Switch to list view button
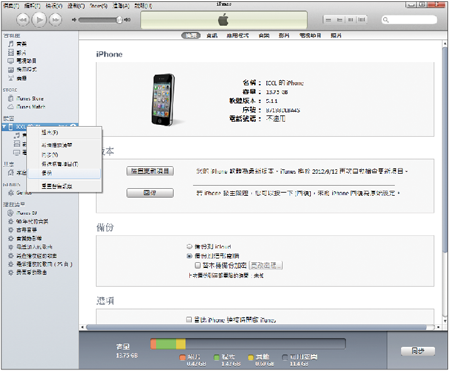The height and width of the screenshot is (372, 450). click(x=328, y=20)
